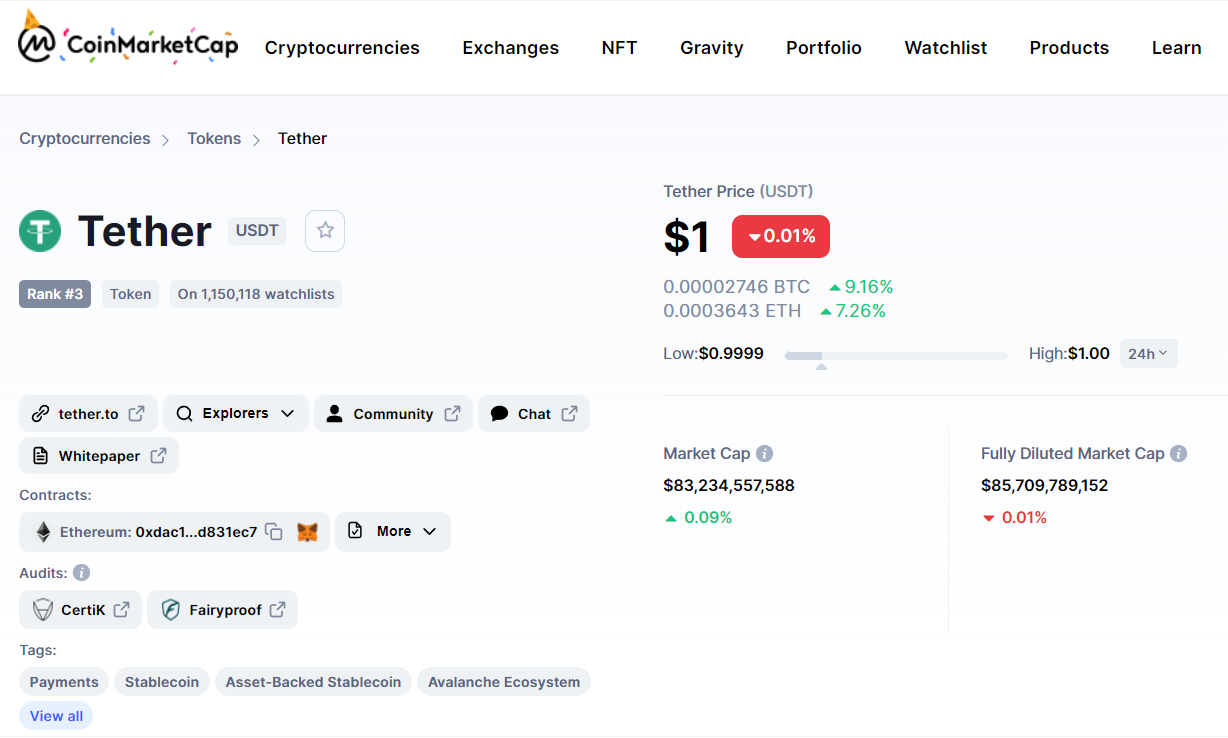Image resolution: width=1228 pixels, height=738 pixels.
Task: Click the Token badge
Action: click(x=130, y=294)
